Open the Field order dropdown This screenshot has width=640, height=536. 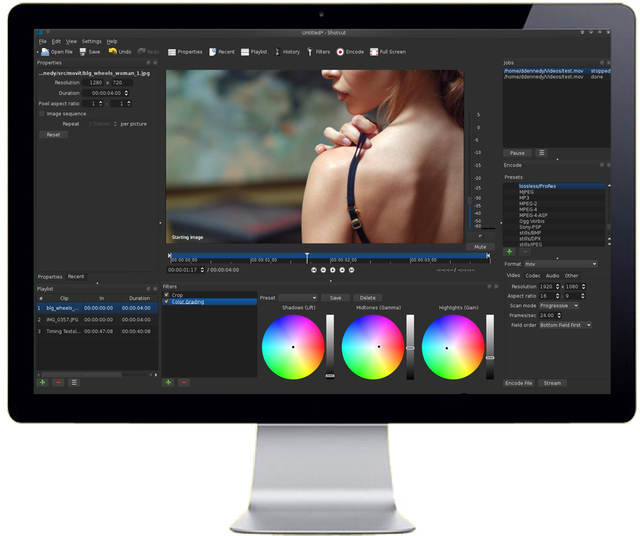click(565, 325)
